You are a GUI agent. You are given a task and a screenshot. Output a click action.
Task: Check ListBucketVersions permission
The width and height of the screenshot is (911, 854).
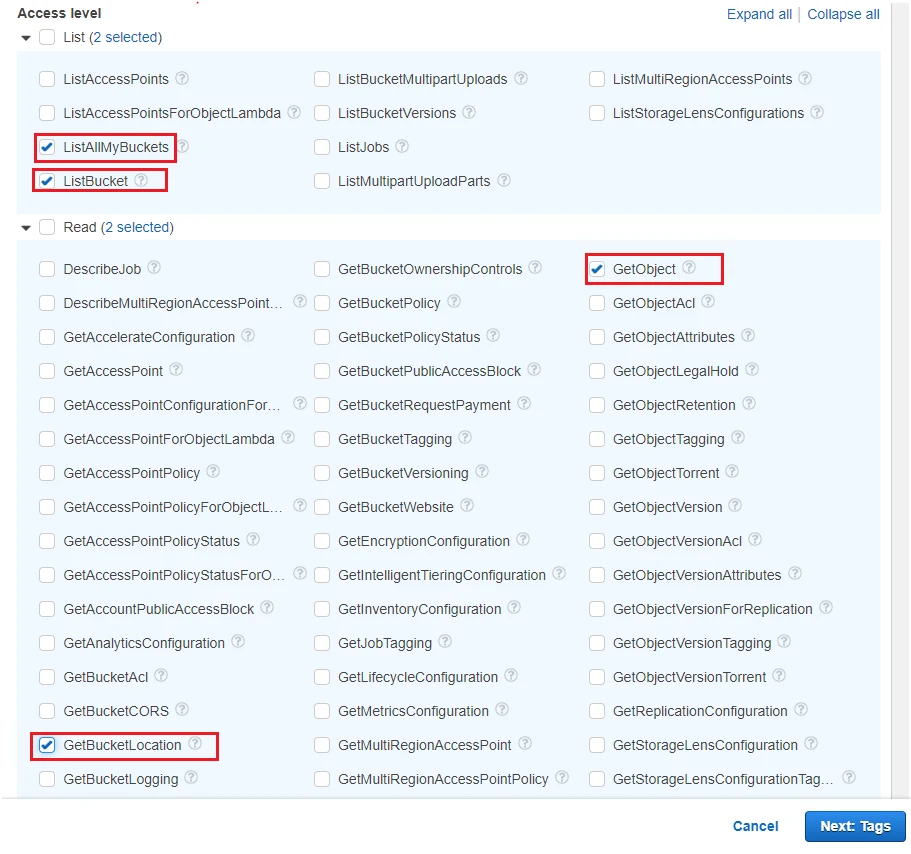tap(322, 113)
